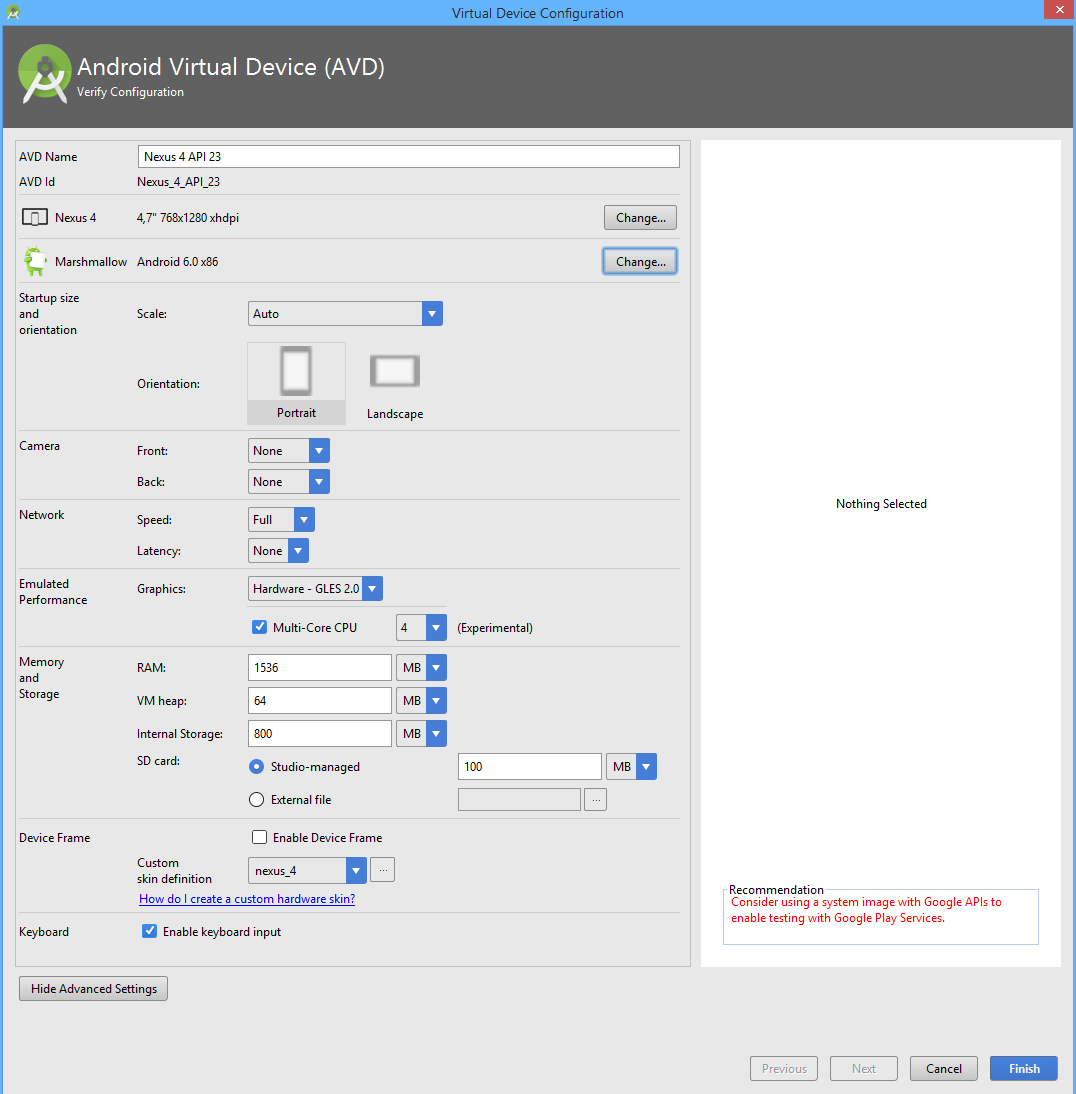
Task: Click the Nothing Selected label
Action: coord(881,504)
